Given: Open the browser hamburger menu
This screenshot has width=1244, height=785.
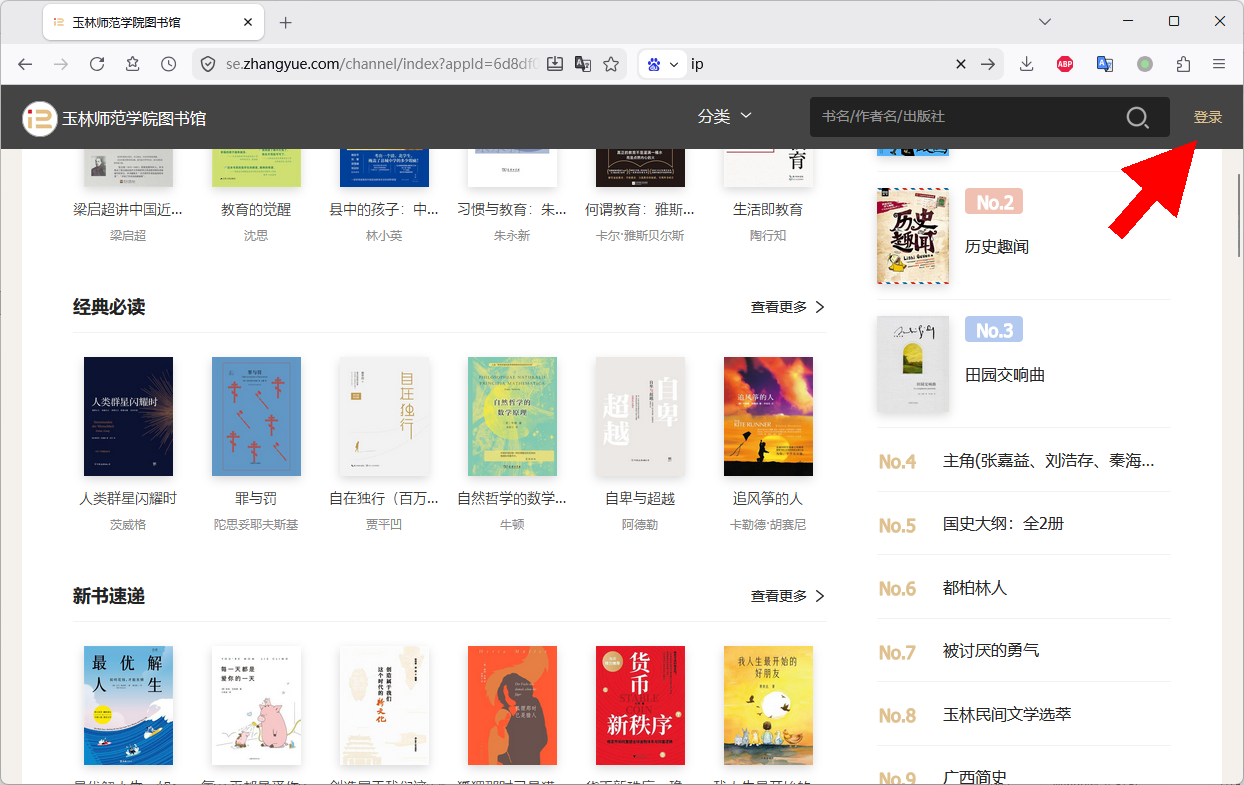Looking at the screenshot, I should 1219,64.
